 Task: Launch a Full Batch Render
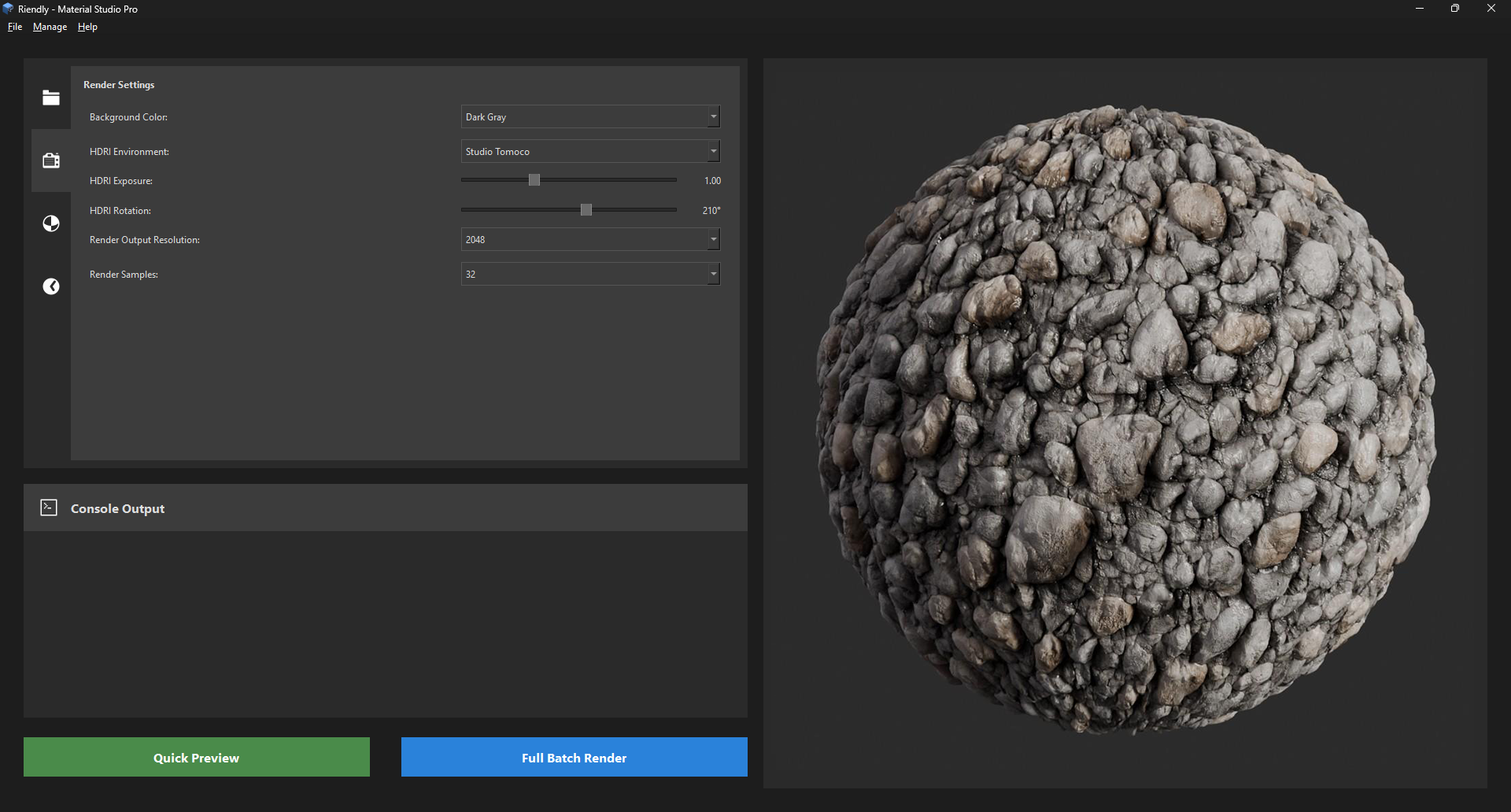point(573,757)
